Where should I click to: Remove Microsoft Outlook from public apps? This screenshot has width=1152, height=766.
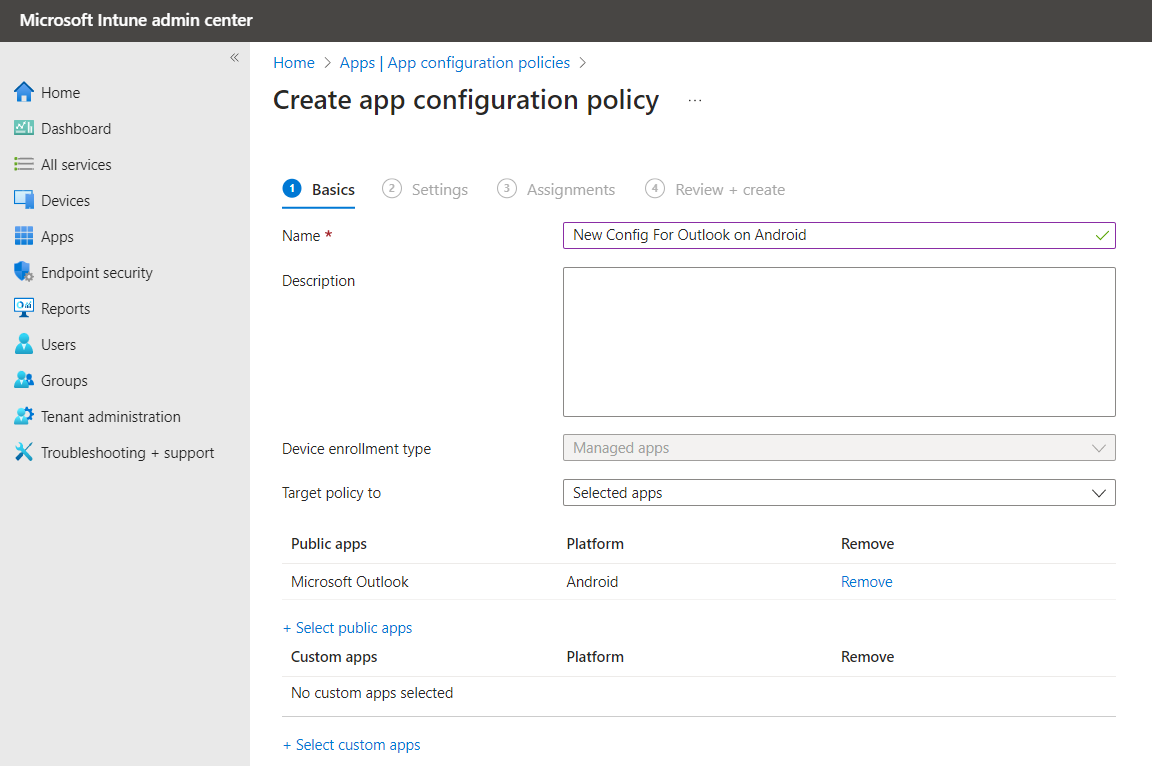[866, 581]
